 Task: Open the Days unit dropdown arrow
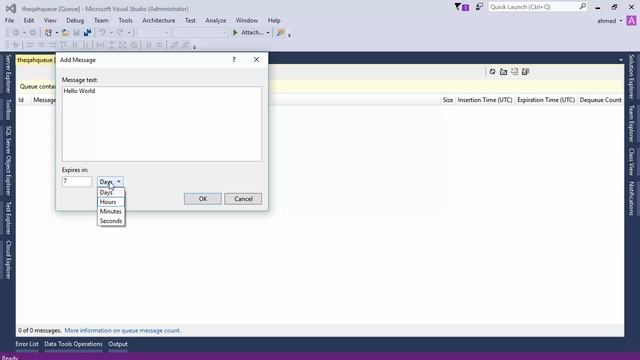(x=119, y=182)
